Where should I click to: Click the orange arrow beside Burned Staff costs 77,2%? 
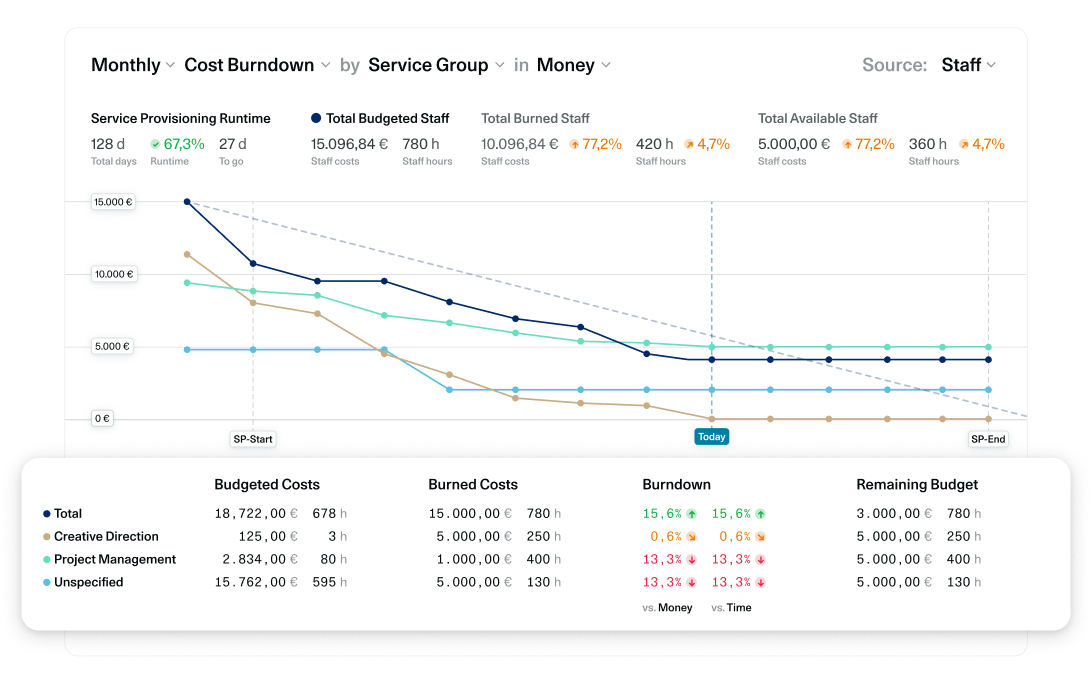(575, 144)
